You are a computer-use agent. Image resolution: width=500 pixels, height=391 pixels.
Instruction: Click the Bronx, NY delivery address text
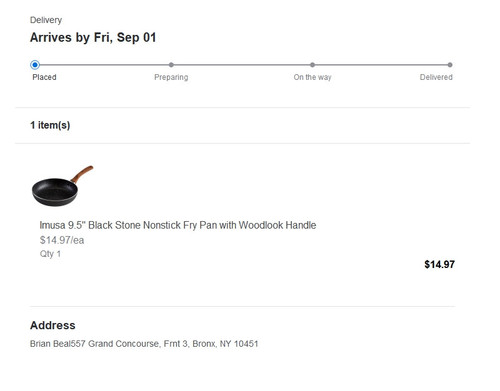pyautogui.click(x=144, y=344)
